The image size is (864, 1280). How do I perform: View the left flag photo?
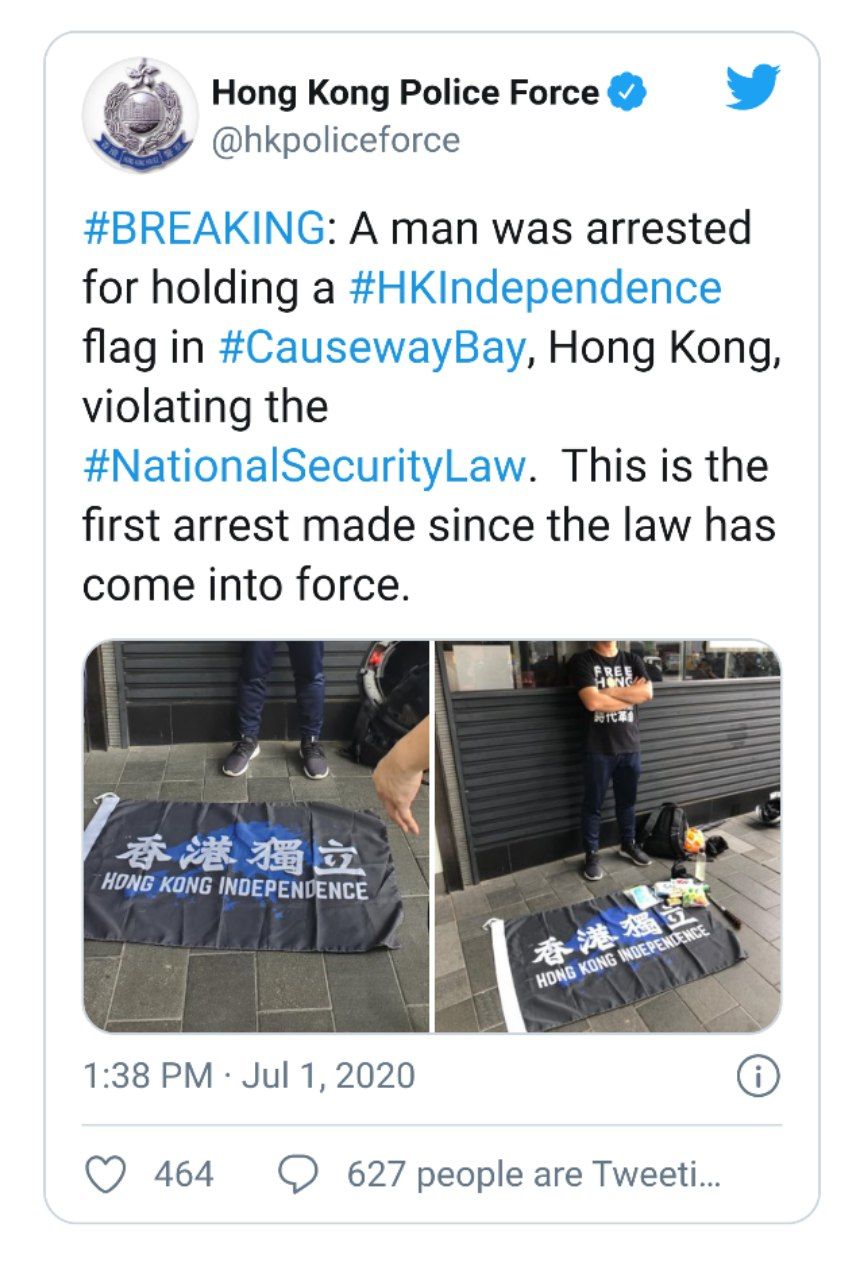pos(256,837)
